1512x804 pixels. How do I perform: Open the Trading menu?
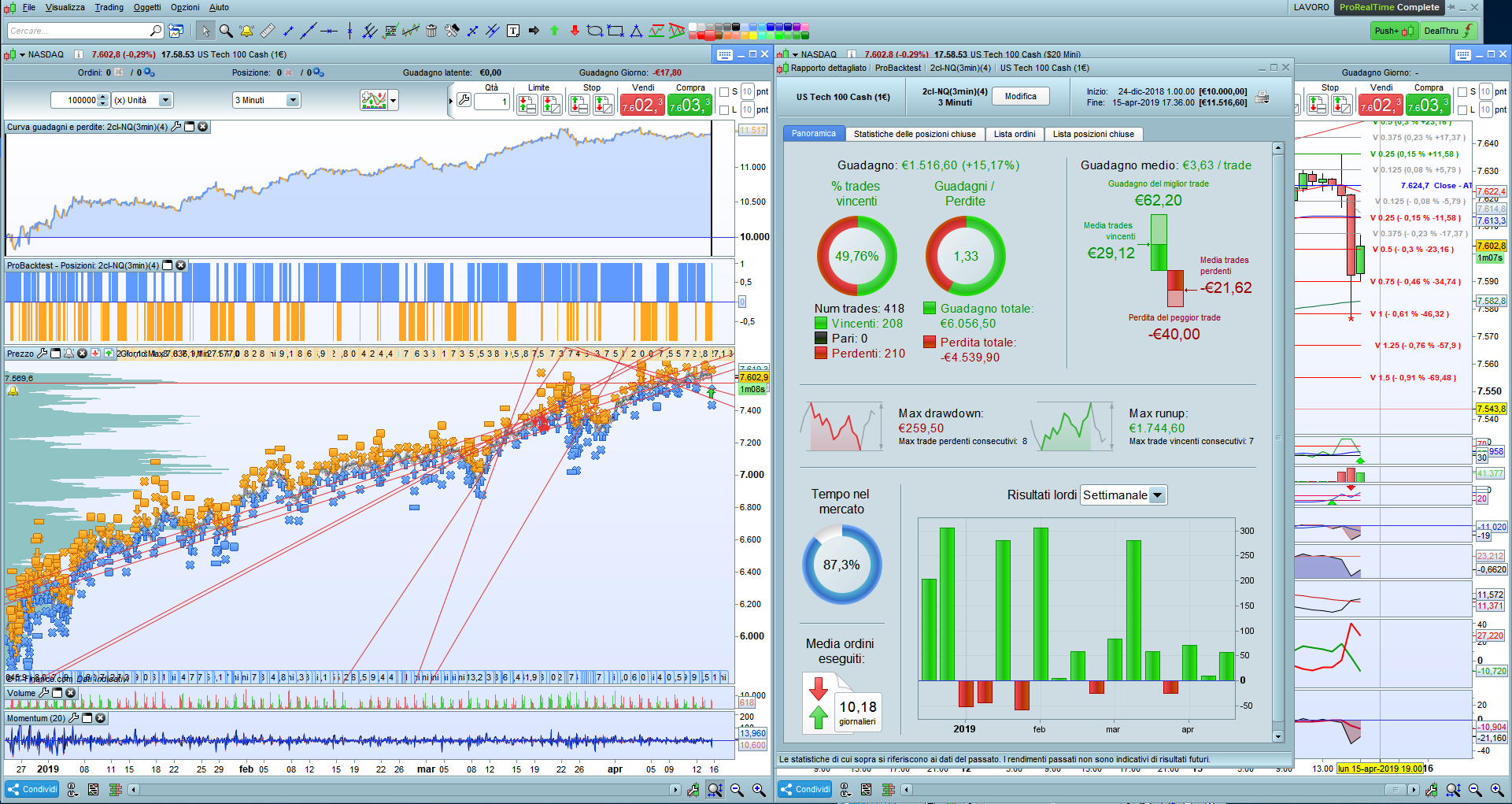pyautogui.click(x=109, y=7)
